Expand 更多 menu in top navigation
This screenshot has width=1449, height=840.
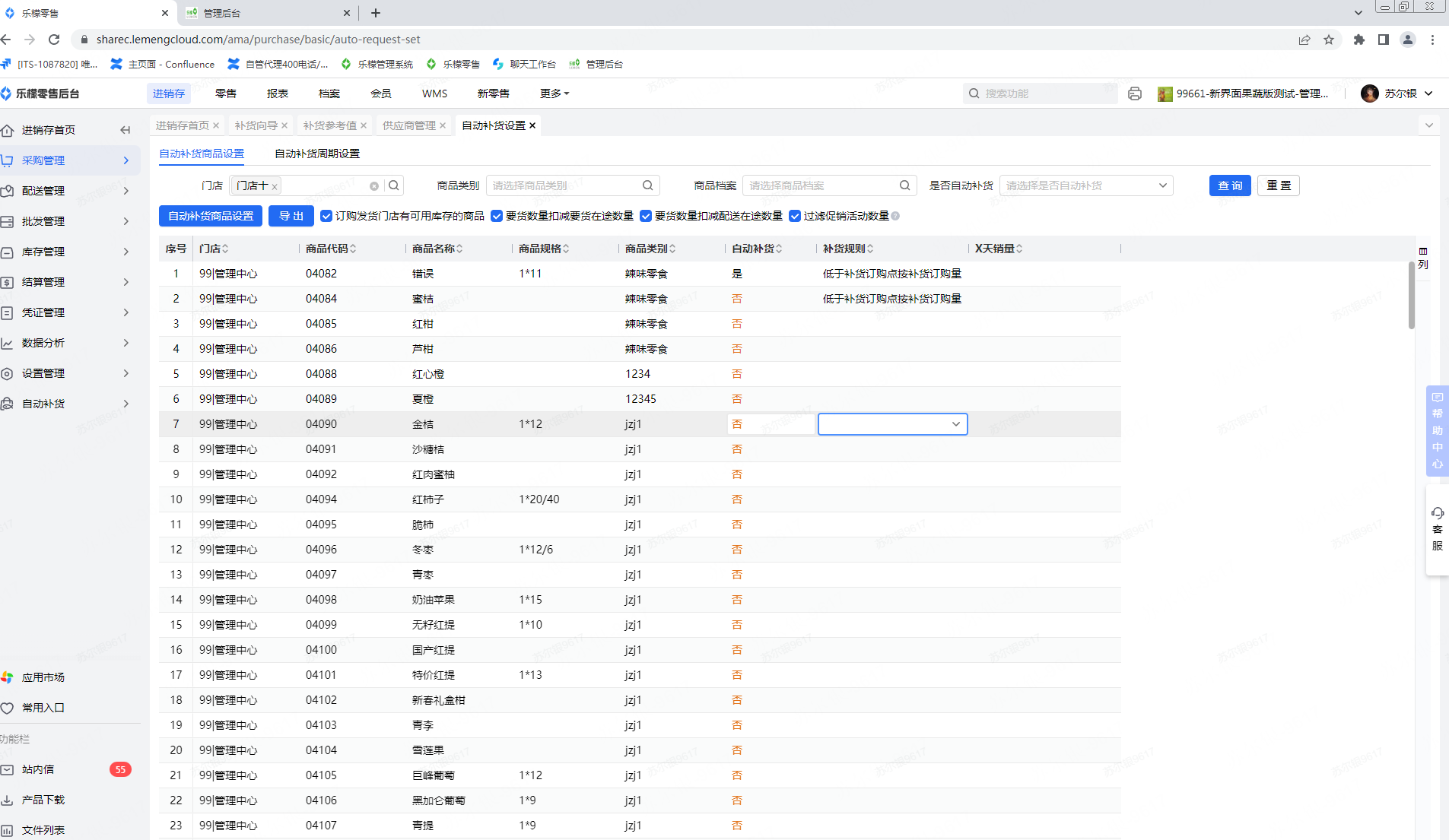click(554, 94)
